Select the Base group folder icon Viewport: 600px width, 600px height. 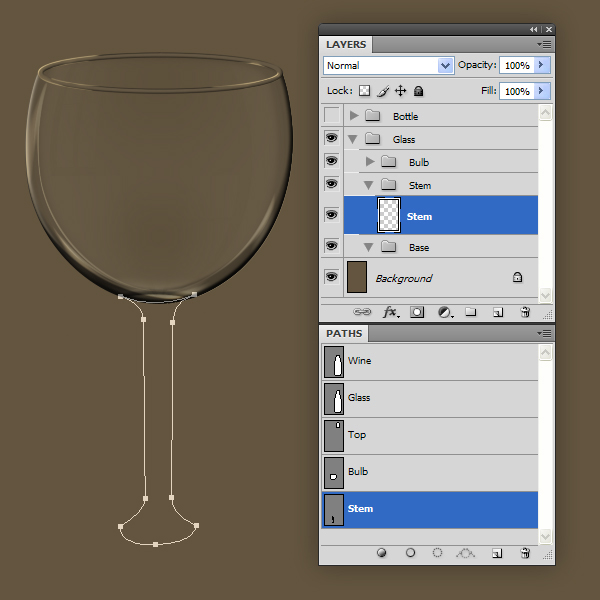(x=388, y=246)
